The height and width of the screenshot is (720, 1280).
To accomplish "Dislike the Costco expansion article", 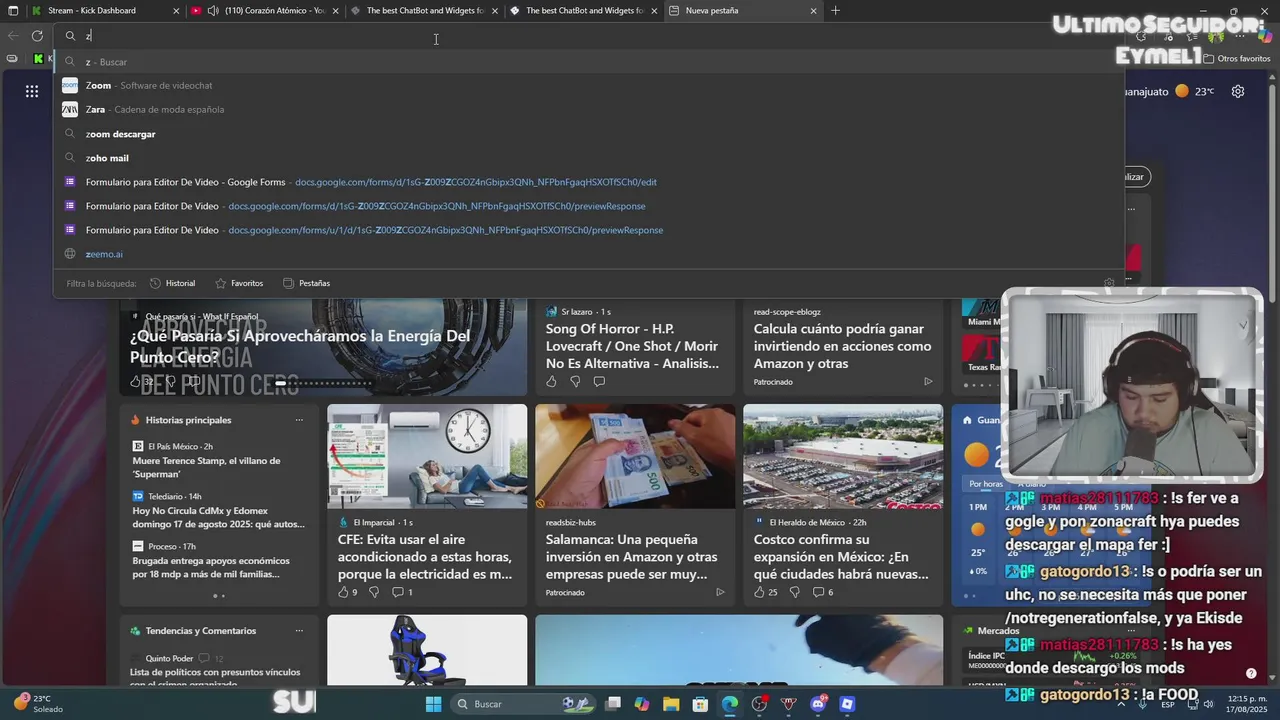I will [795, 592].
